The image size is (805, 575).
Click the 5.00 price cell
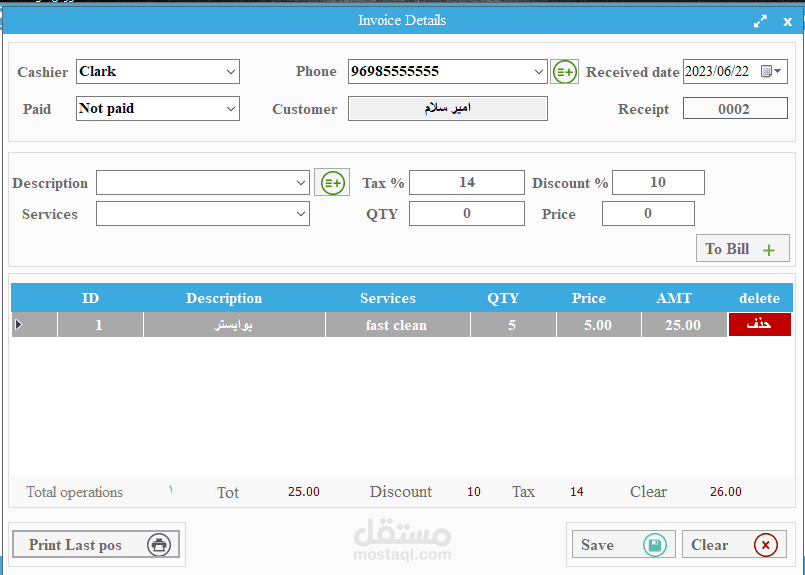point(599,324)
